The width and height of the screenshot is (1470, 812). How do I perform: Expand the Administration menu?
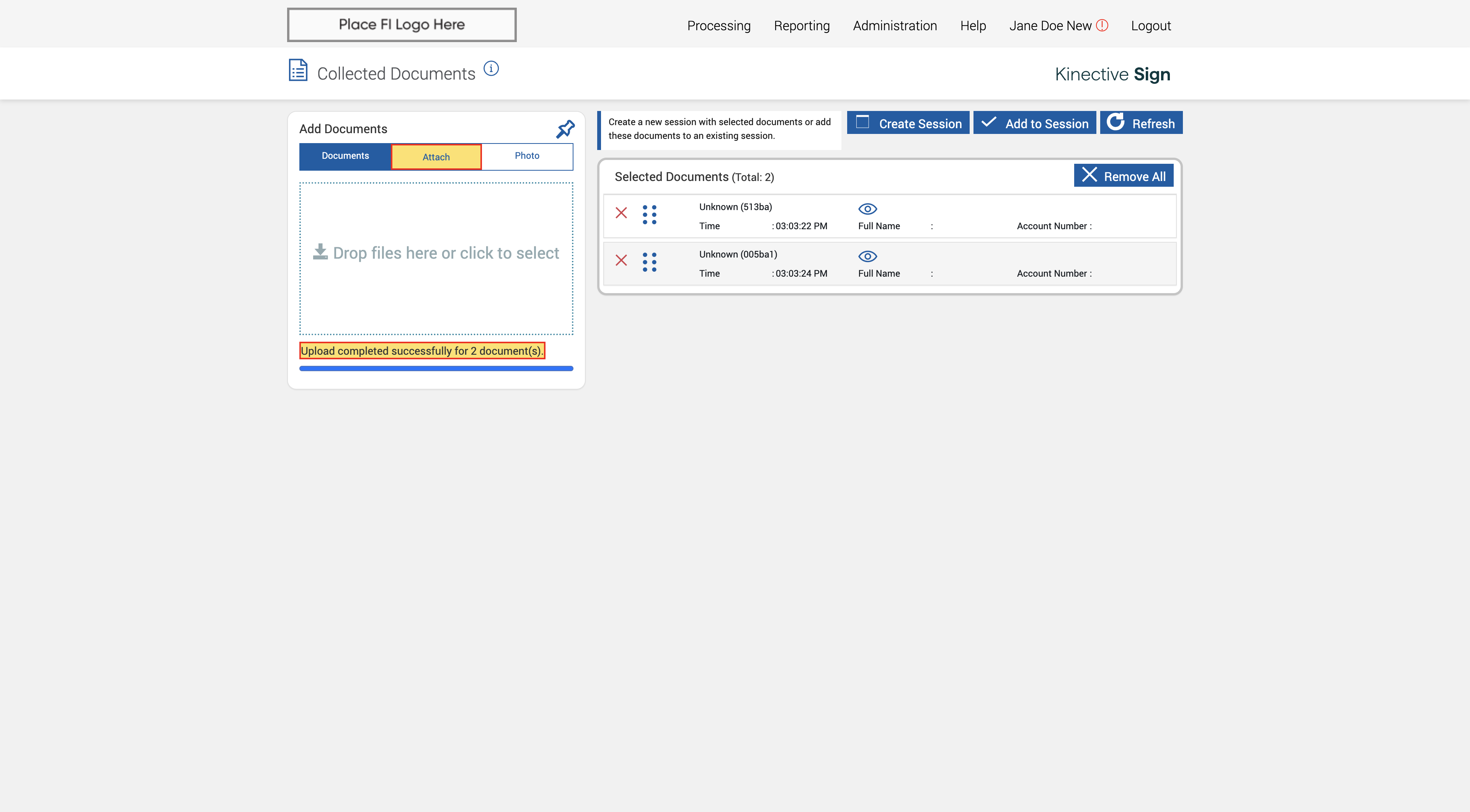(x=894, y=26)
